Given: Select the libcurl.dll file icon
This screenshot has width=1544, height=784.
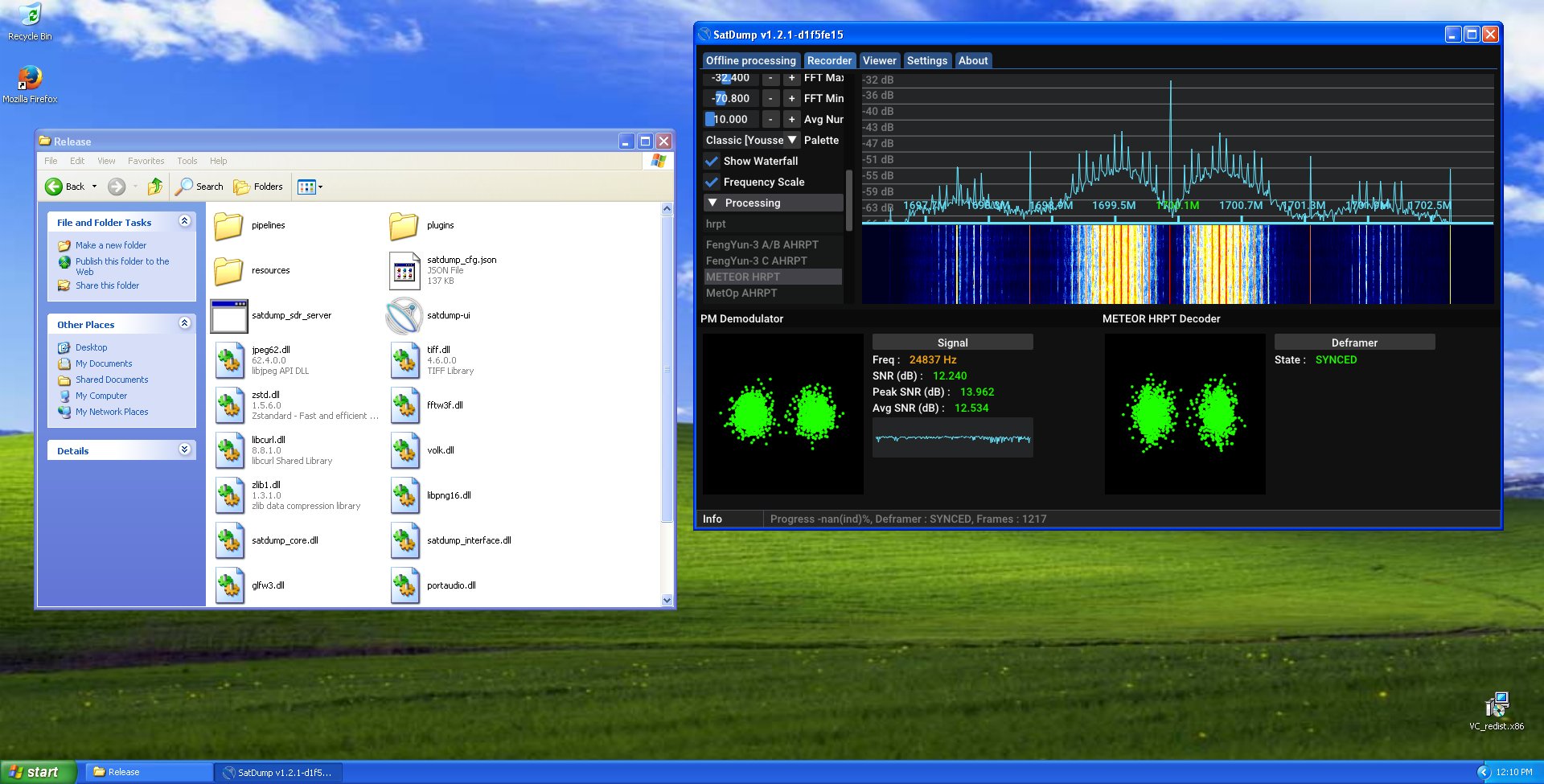Looking at the screenshot, I should click(x=229, y=451).
